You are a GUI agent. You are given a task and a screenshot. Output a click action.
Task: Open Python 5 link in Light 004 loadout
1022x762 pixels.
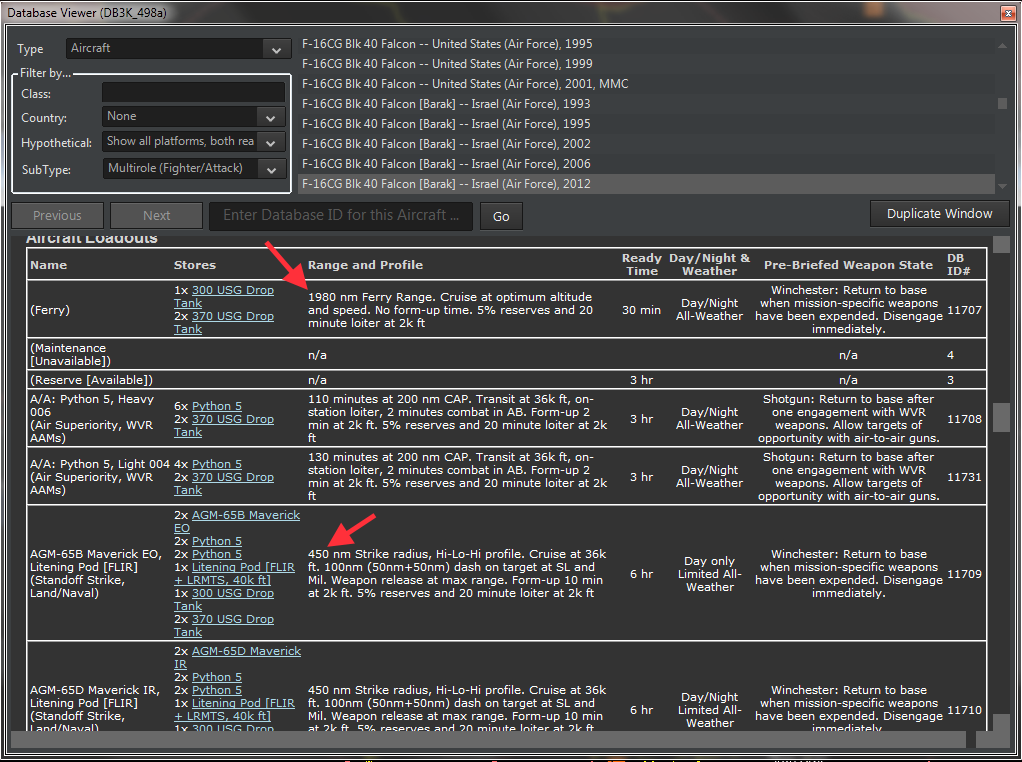(216, 464)
